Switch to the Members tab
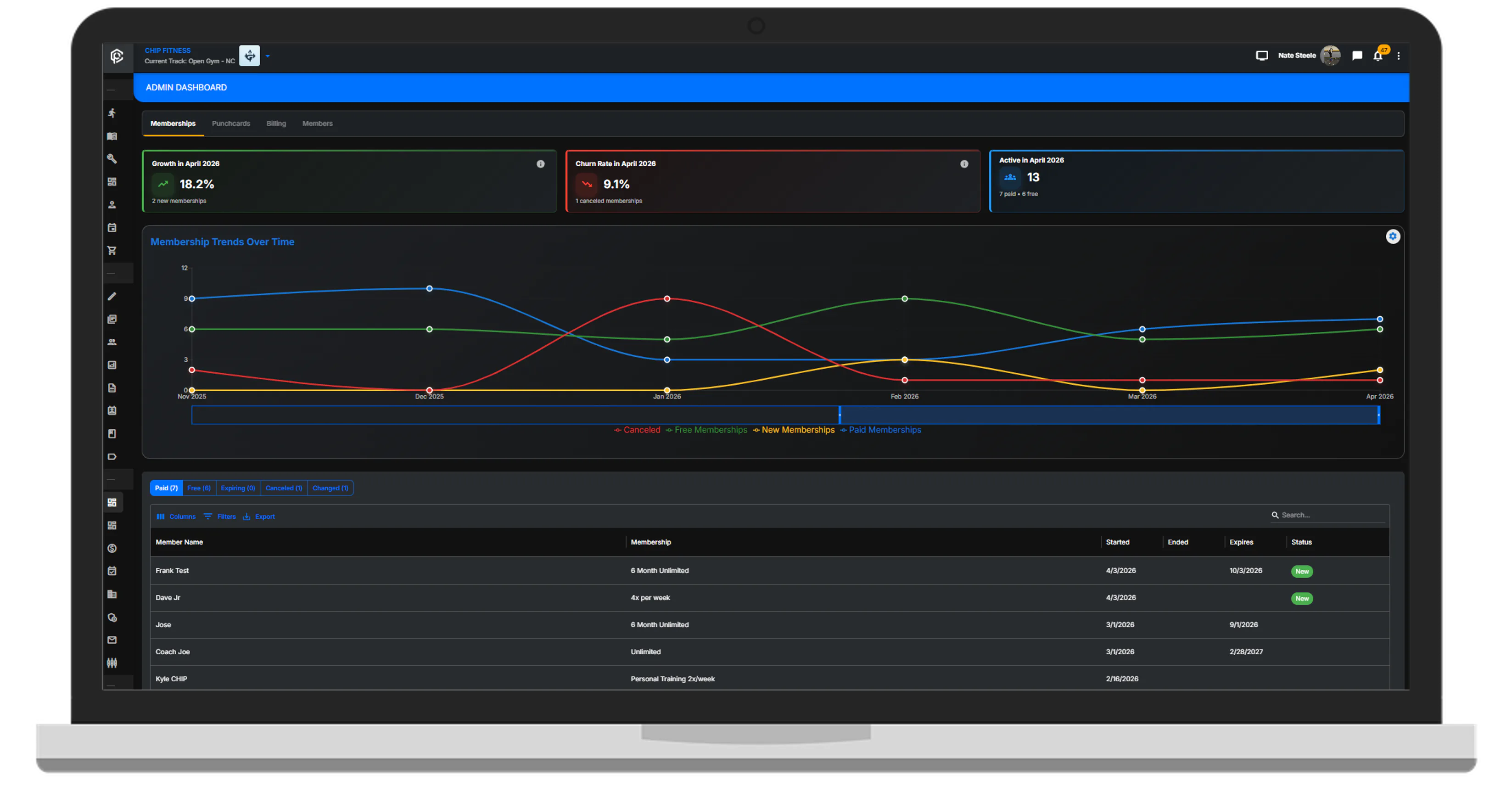Screen dimensions: 1512x803 (317, 124)
